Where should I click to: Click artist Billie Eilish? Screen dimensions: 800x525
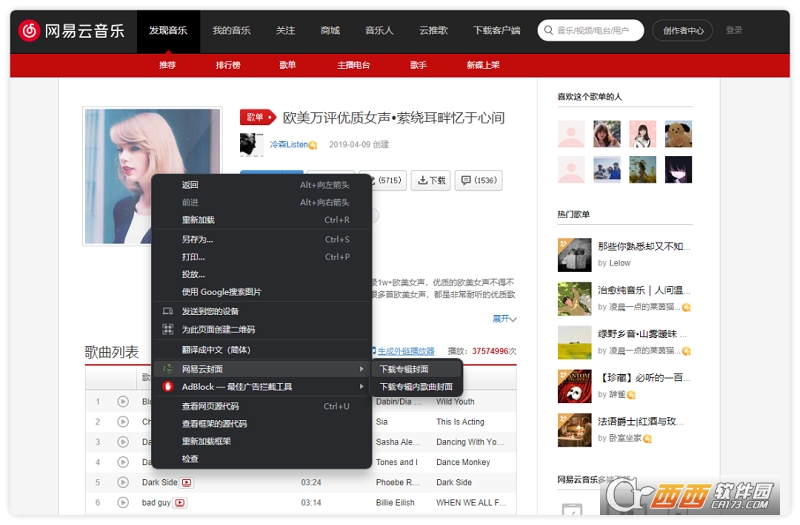[395, 503]
